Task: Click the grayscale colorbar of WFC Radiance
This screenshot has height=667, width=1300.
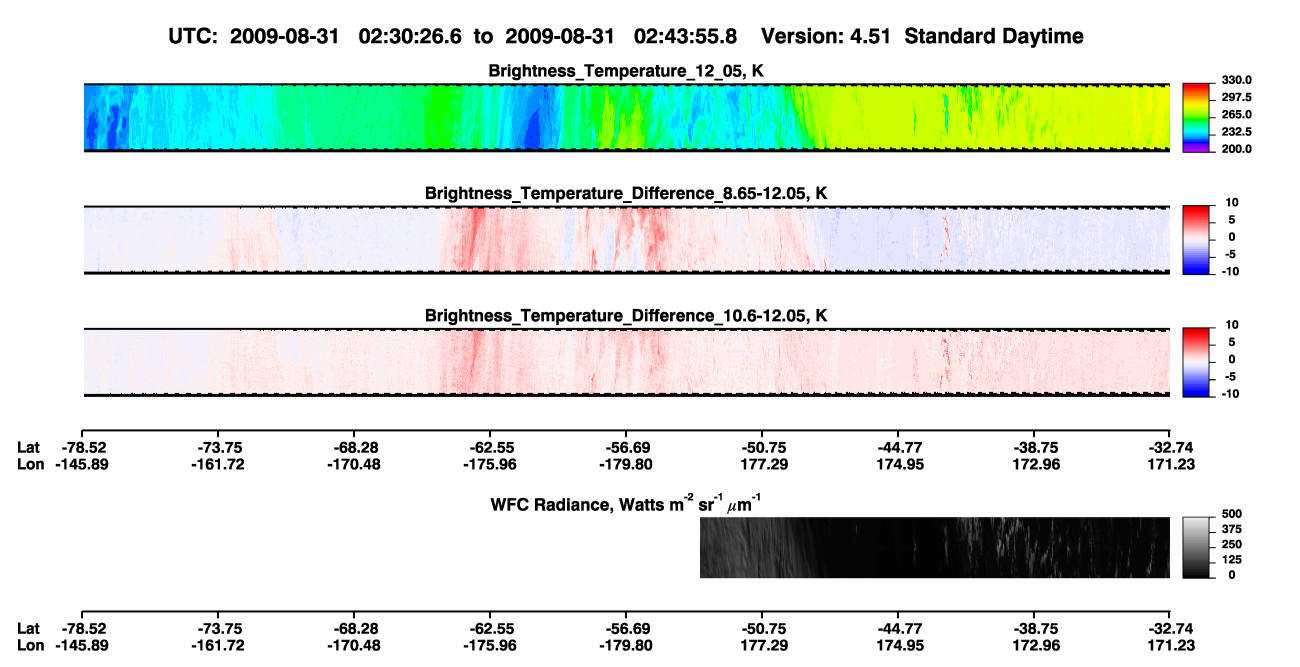Action: (x=1197, y=548)
